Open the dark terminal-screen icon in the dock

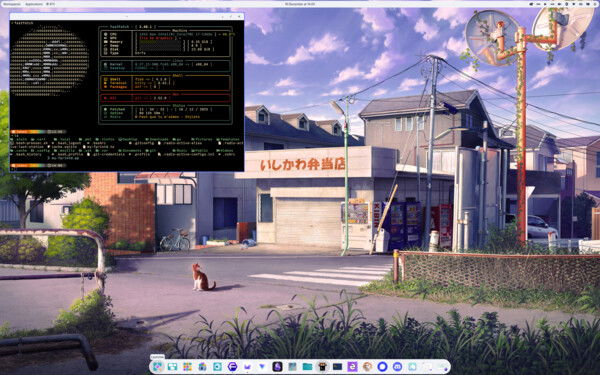pos(337,367)
